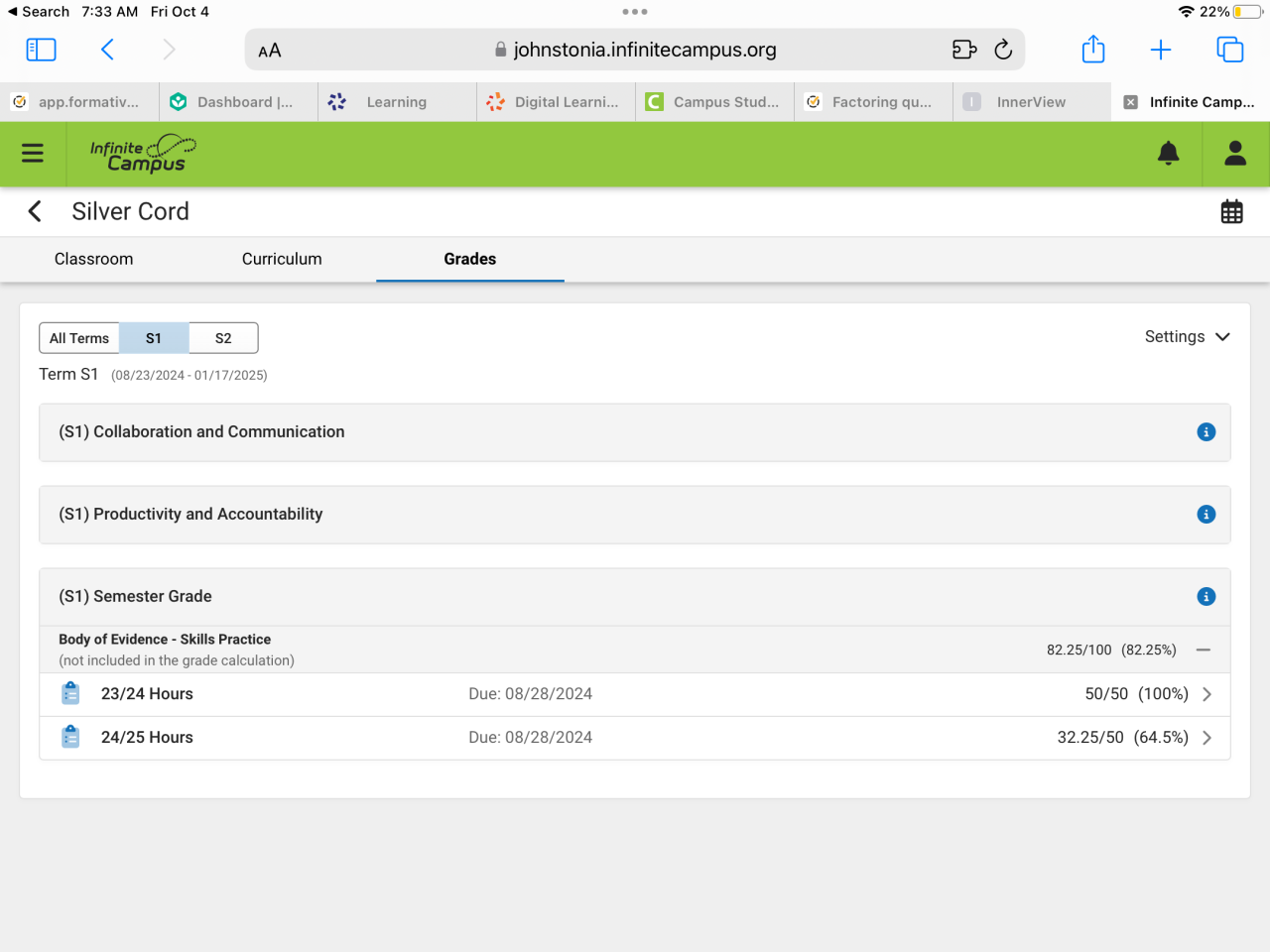Viewport: 1270px width, 952px height.
Task: Open the 23/24 Hours assignment
Action: [x=635, y=694]
